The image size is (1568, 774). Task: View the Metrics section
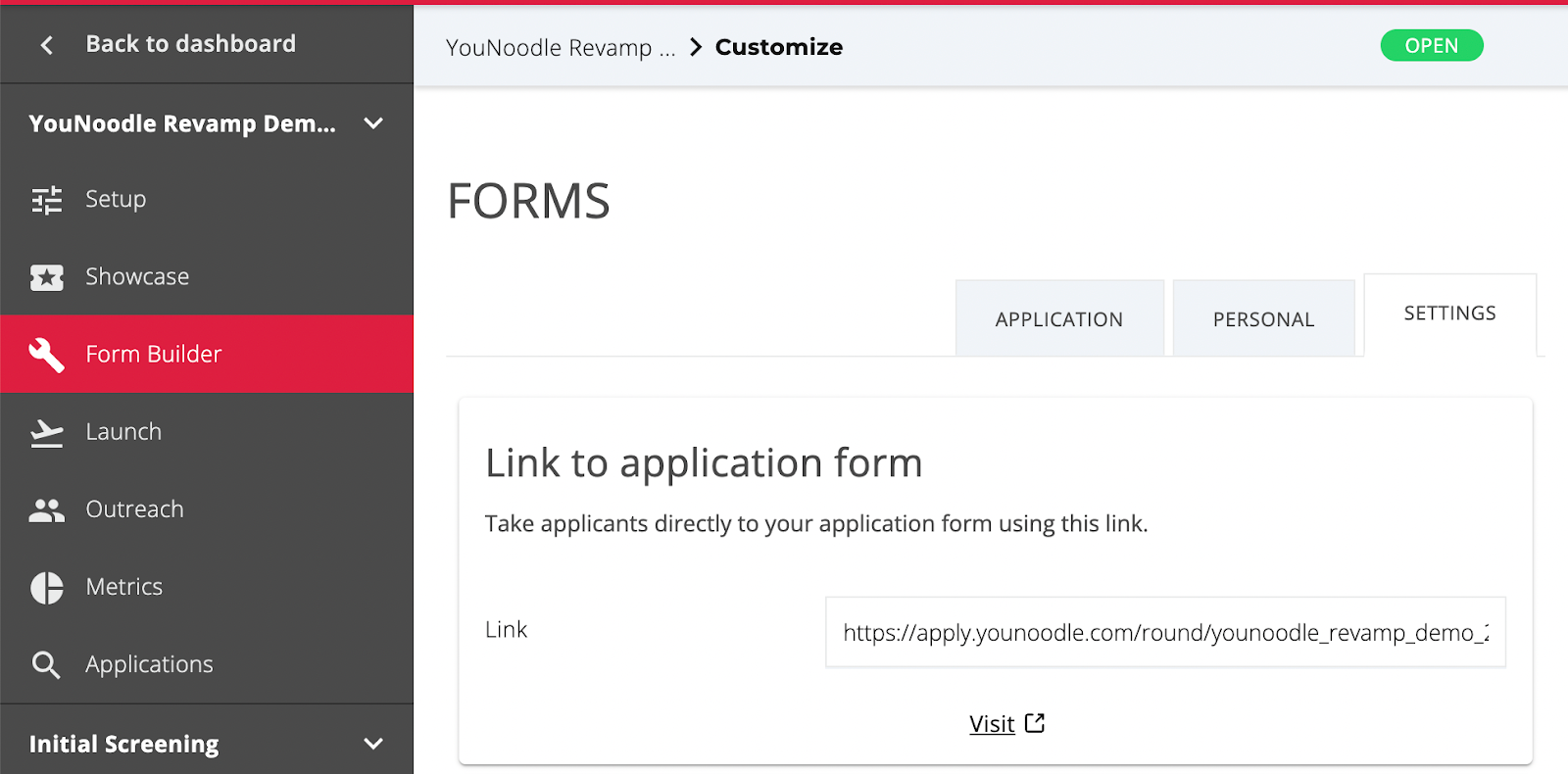(207, 586)
